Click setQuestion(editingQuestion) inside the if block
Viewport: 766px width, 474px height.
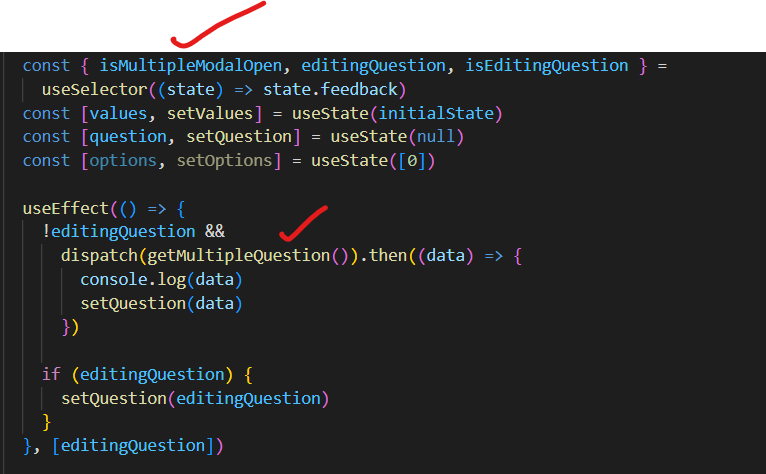(195, 398)
